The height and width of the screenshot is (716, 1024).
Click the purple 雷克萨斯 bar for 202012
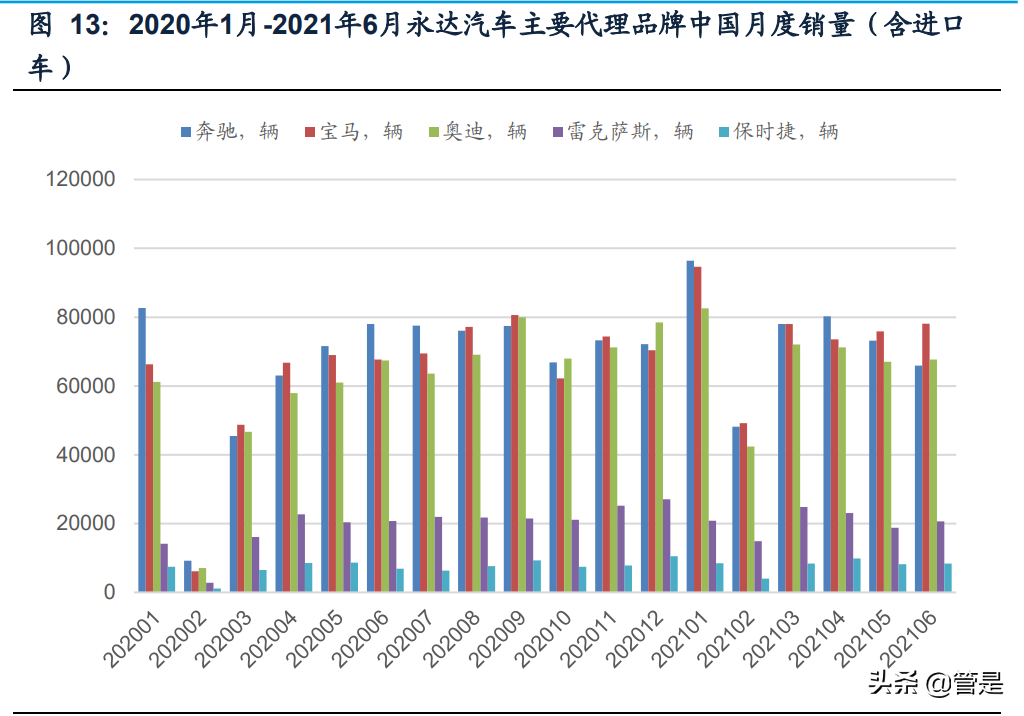(x=667, y=545)
